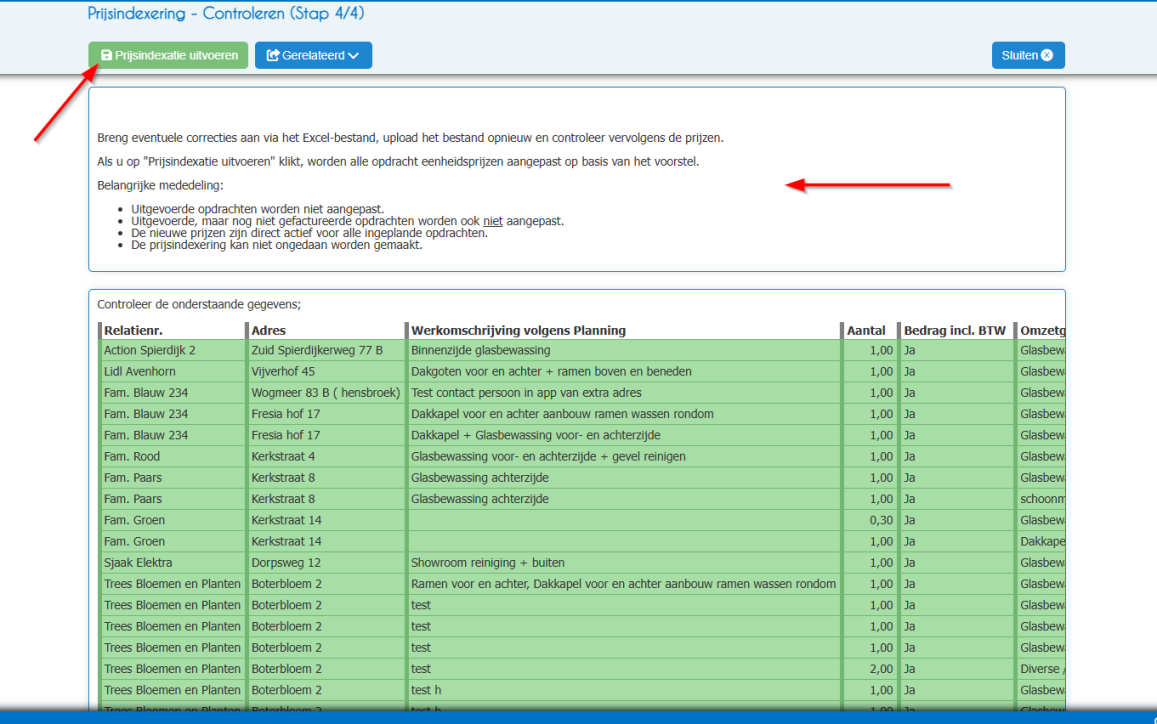
Task: Click the gevel reinigen description cell
Action: pos(624,457)
